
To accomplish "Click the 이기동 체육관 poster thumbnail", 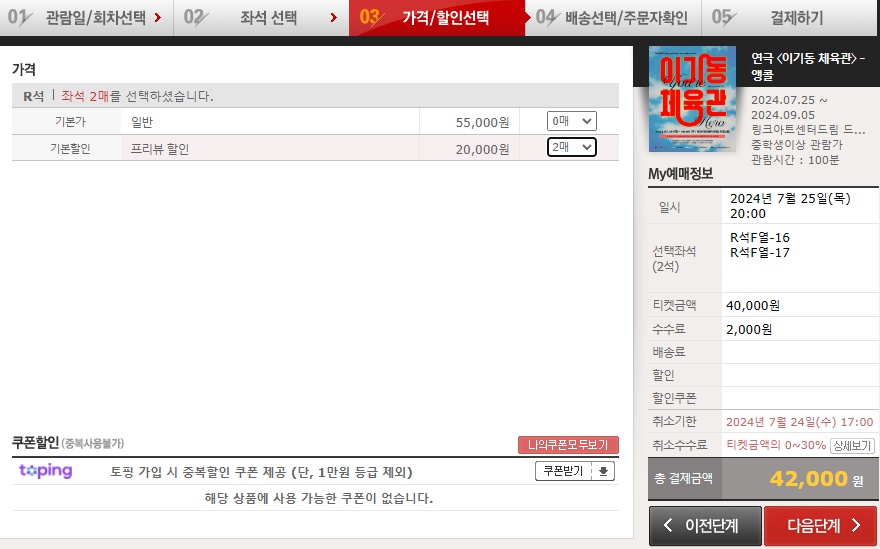I will click(x=692, y=99).
